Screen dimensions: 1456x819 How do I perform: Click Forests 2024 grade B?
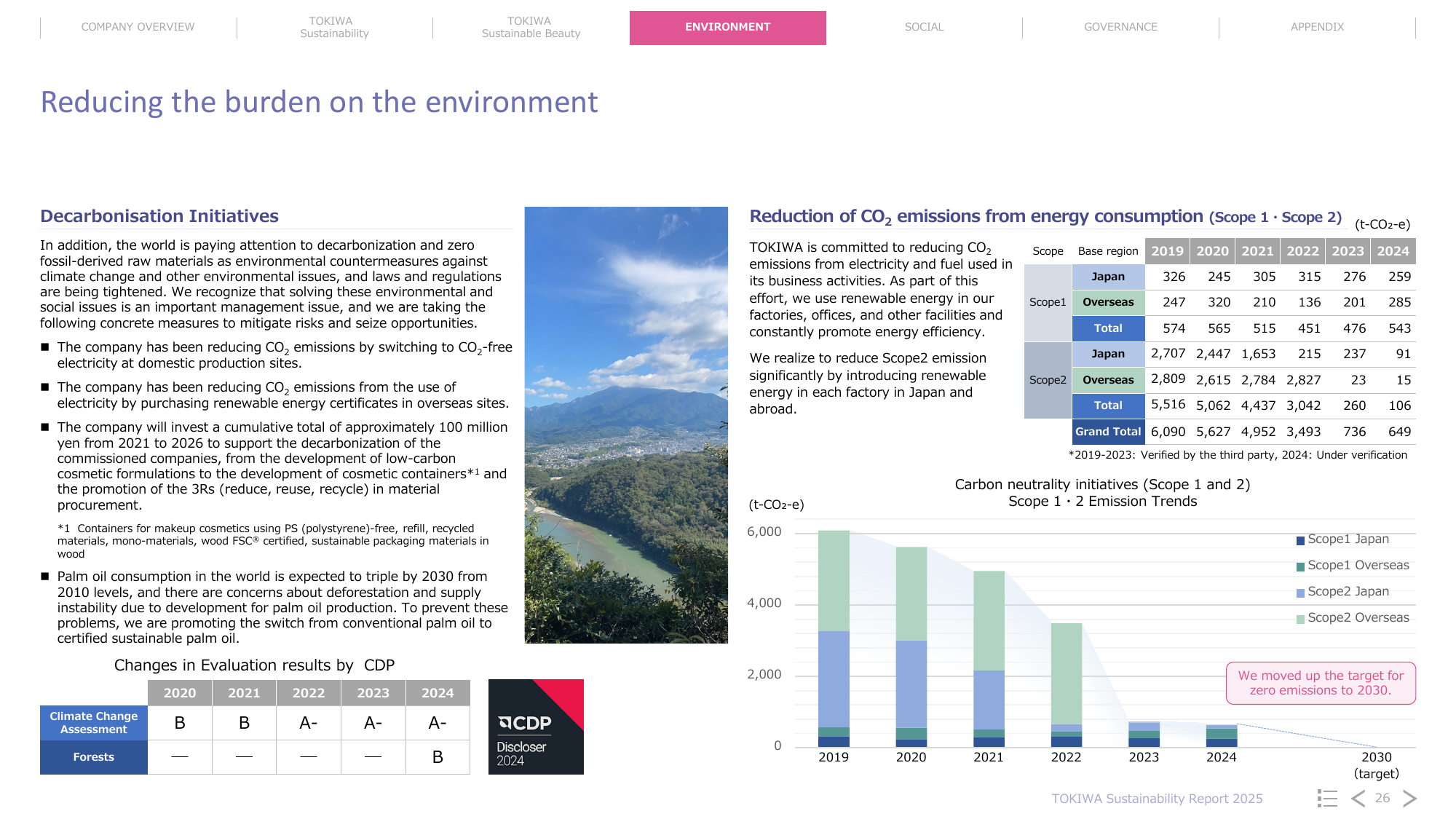click(x=438, y=757)
